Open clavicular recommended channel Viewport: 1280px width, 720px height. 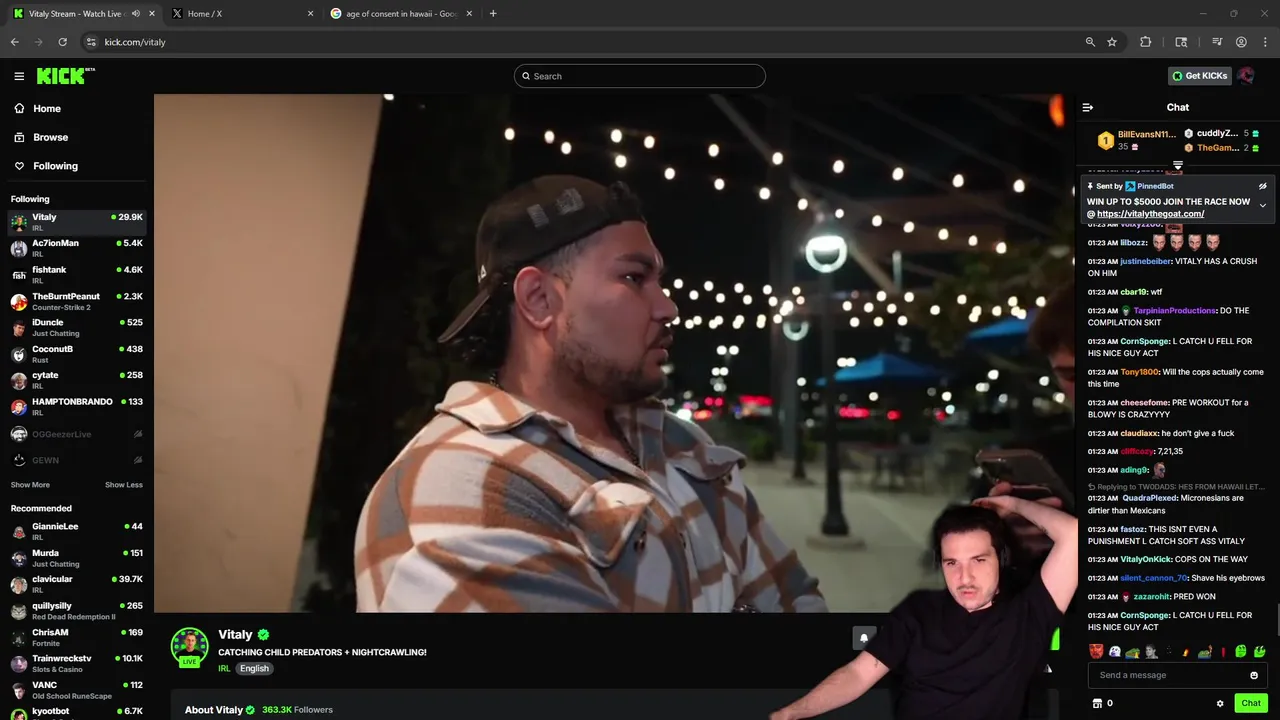click(x=78, y=584)
